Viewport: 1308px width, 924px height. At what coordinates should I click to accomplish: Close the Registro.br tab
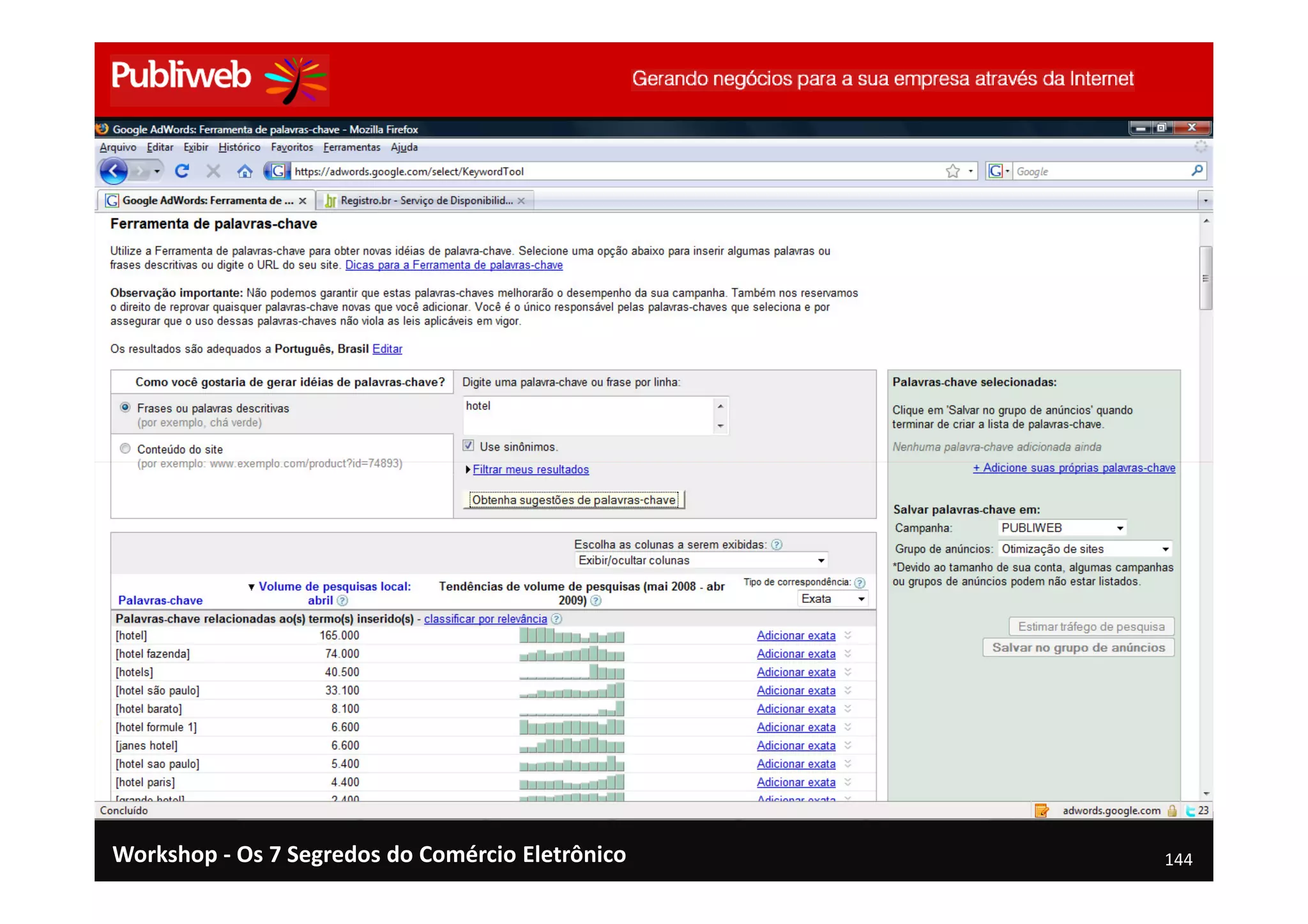click(x=521, y=201)
